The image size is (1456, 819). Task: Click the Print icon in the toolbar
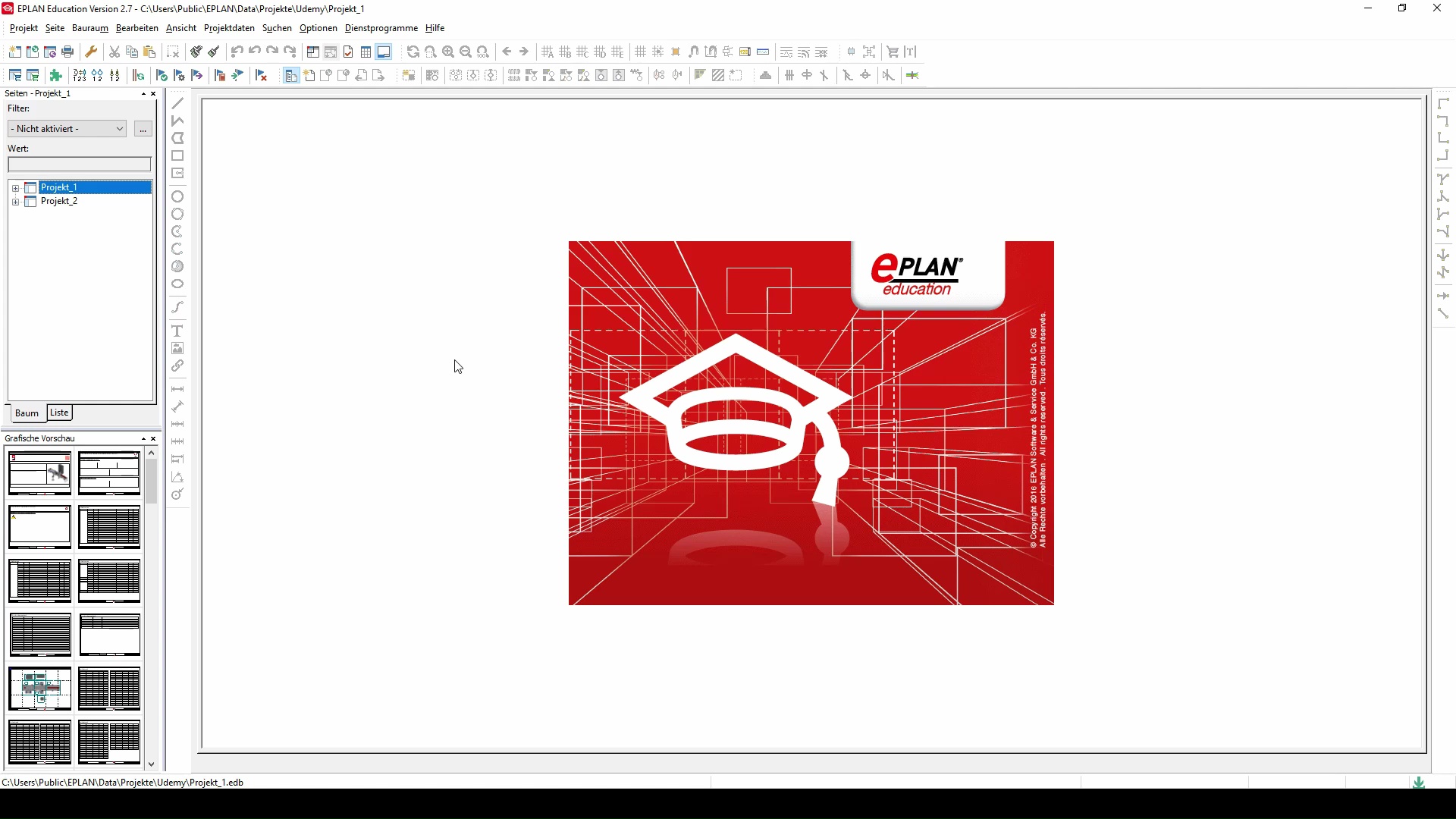[x=67, y=52]
